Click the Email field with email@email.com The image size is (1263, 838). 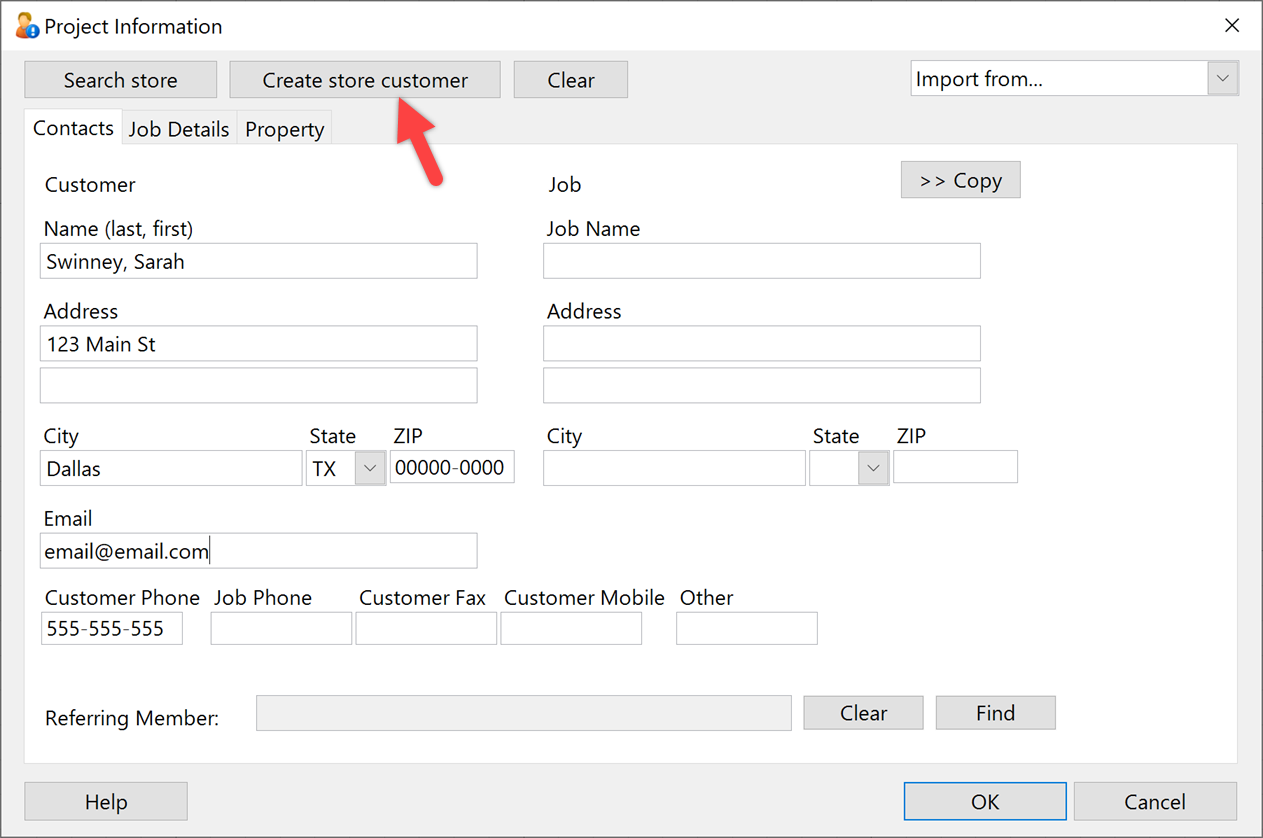click(259, 551)
